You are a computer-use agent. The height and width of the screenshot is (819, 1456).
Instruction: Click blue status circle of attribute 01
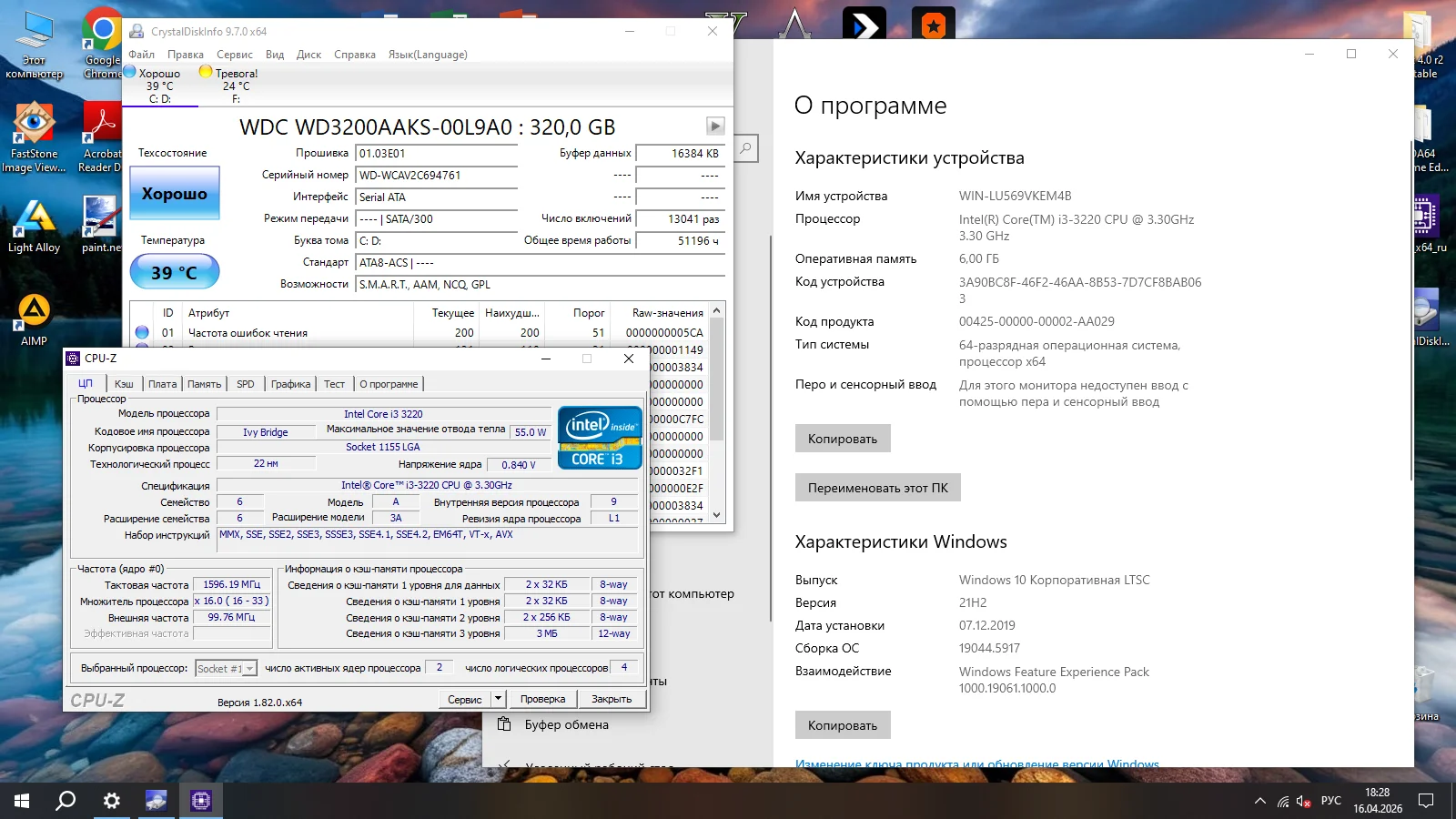tap(142, 333)
